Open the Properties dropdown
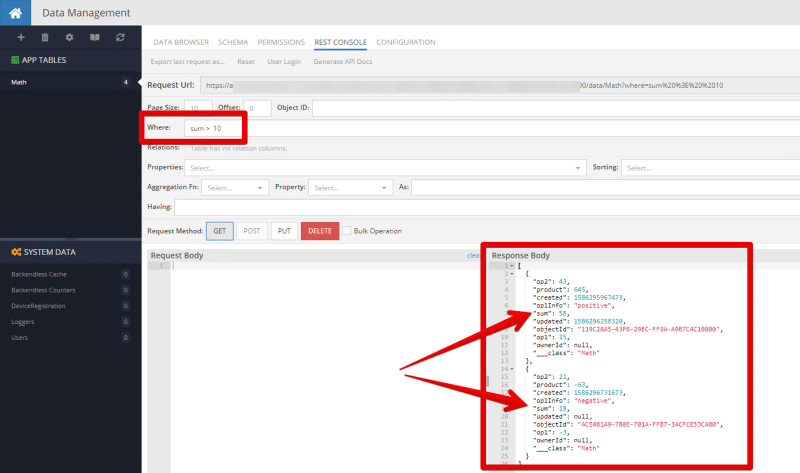Viewport: 800px width, 473px height. point(385,168)
